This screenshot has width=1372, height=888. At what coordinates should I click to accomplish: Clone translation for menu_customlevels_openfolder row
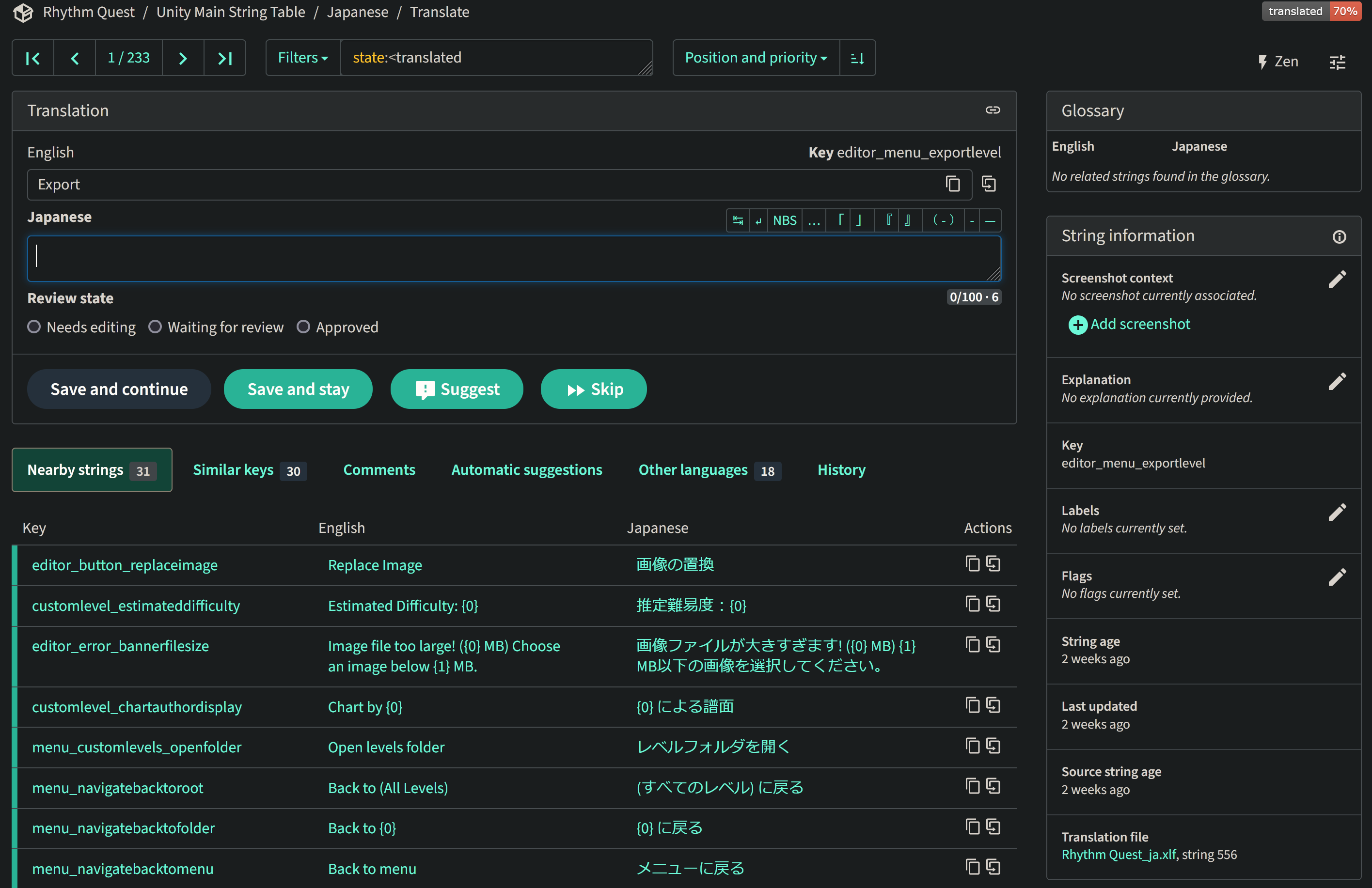994,746
